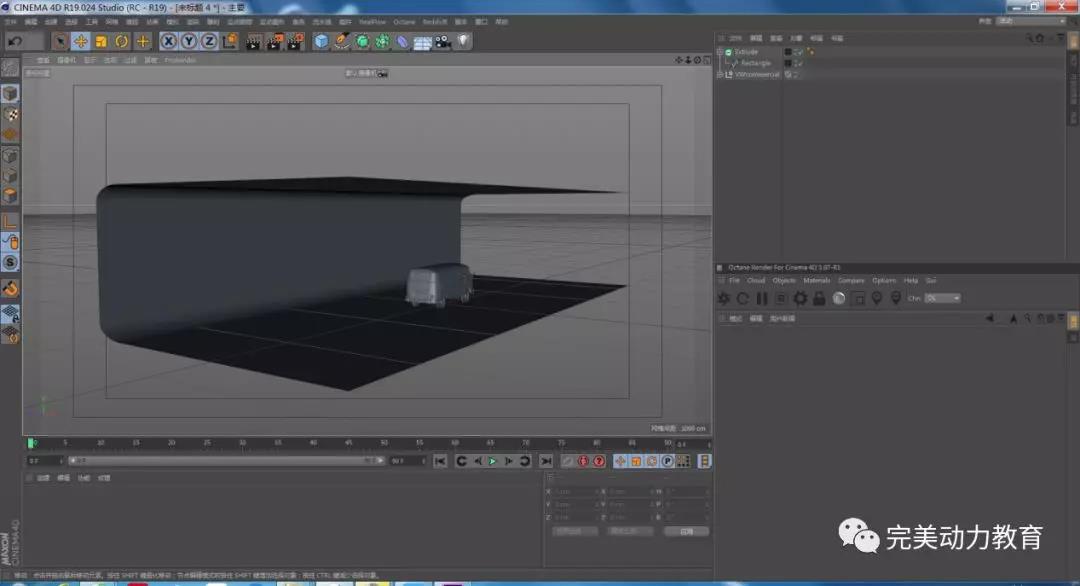Toggle X-axis lock button

(x=168, y=41)
